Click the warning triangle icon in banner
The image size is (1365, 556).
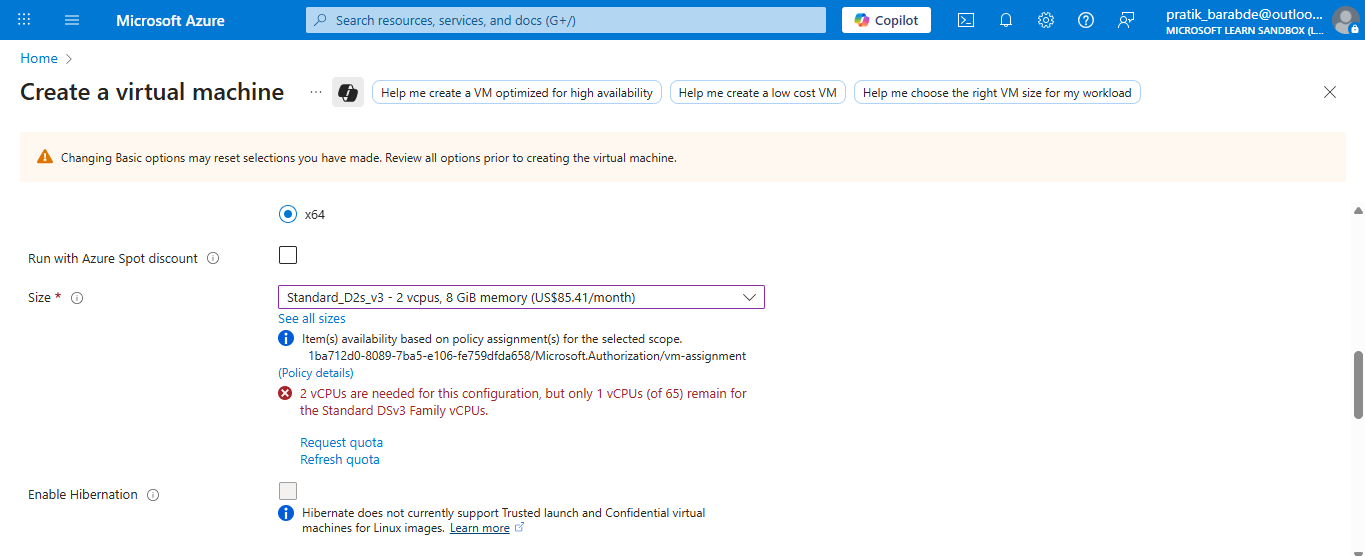pos(45,157)
